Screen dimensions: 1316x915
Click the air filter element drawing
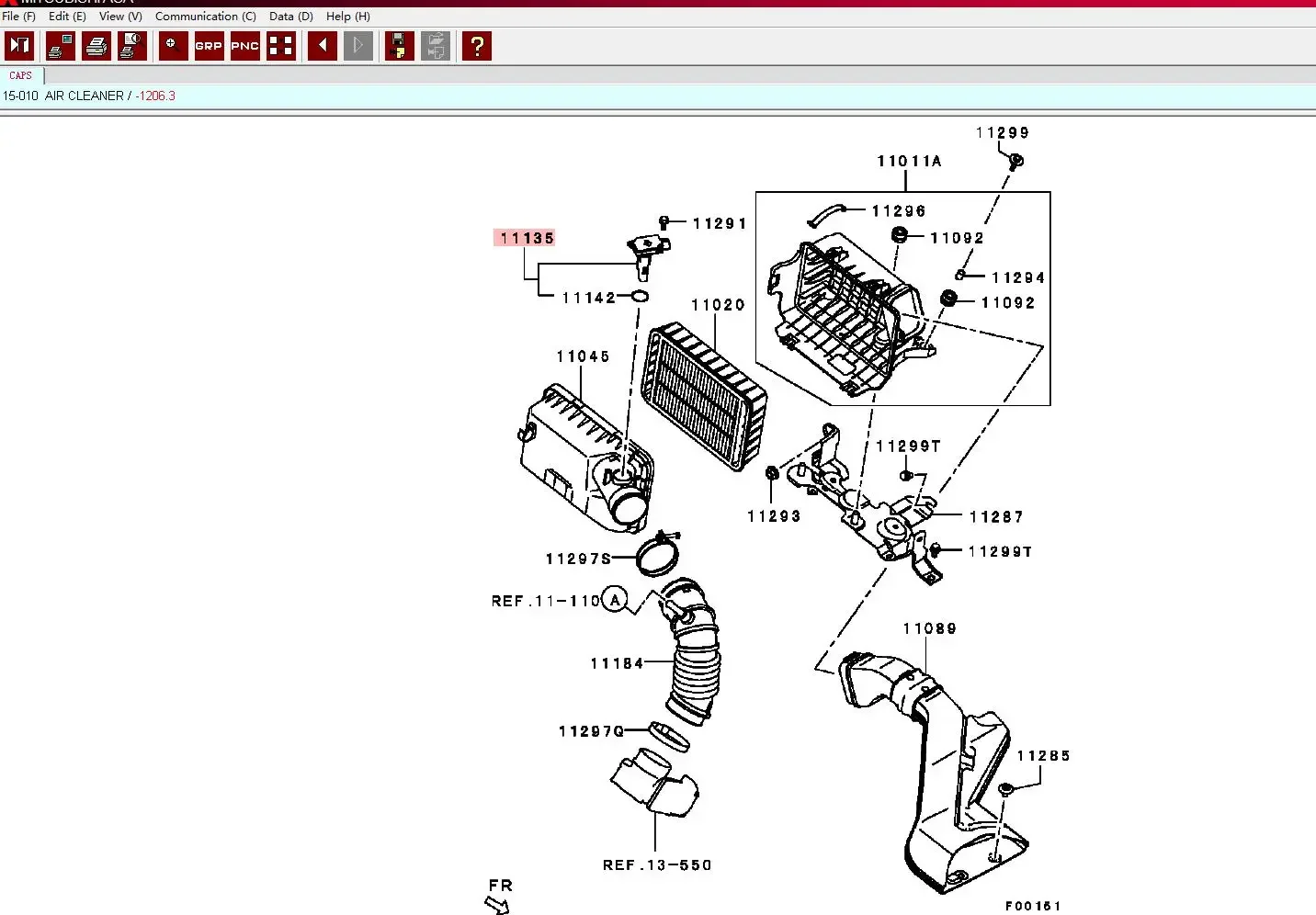tap(704, 397)
